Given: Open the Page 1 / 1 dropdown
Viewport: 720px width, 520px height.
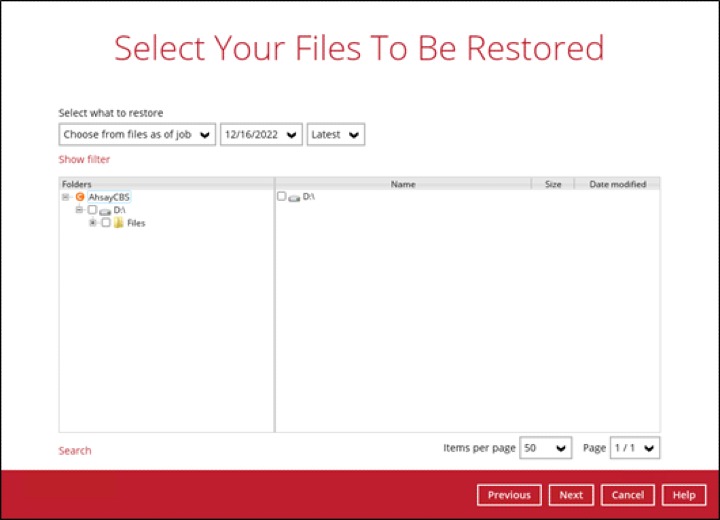Looking at the screenshot, I should click(x=635, y=448).
